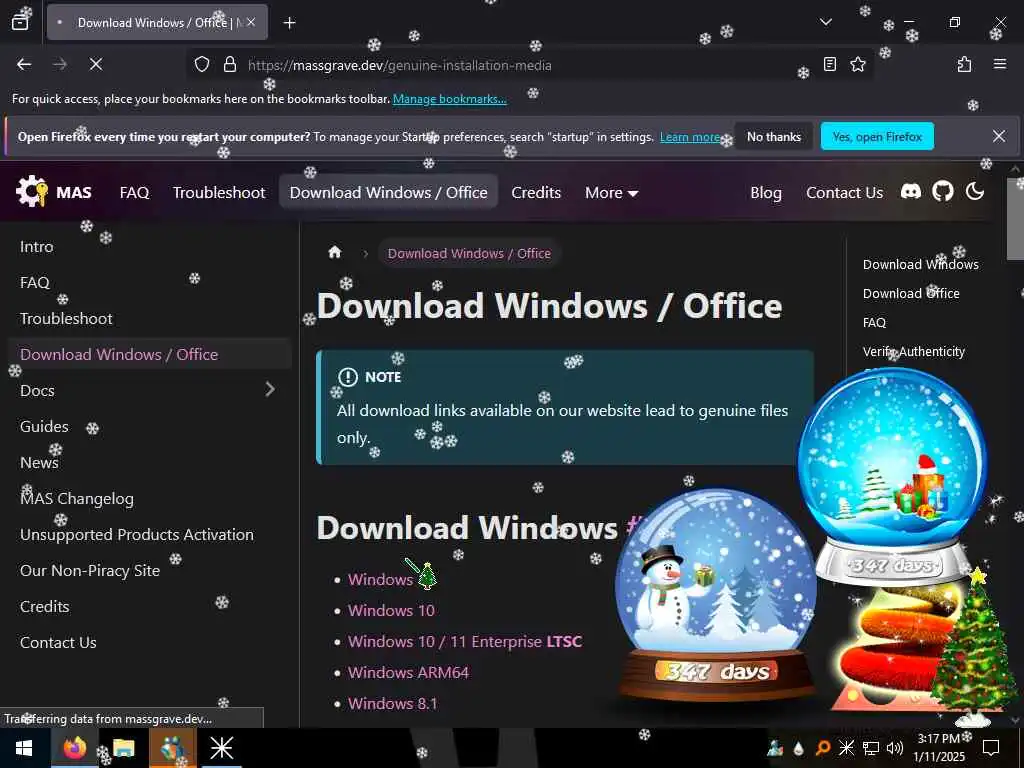
Task: Click the No thanks button
Action: click(774, 136)
